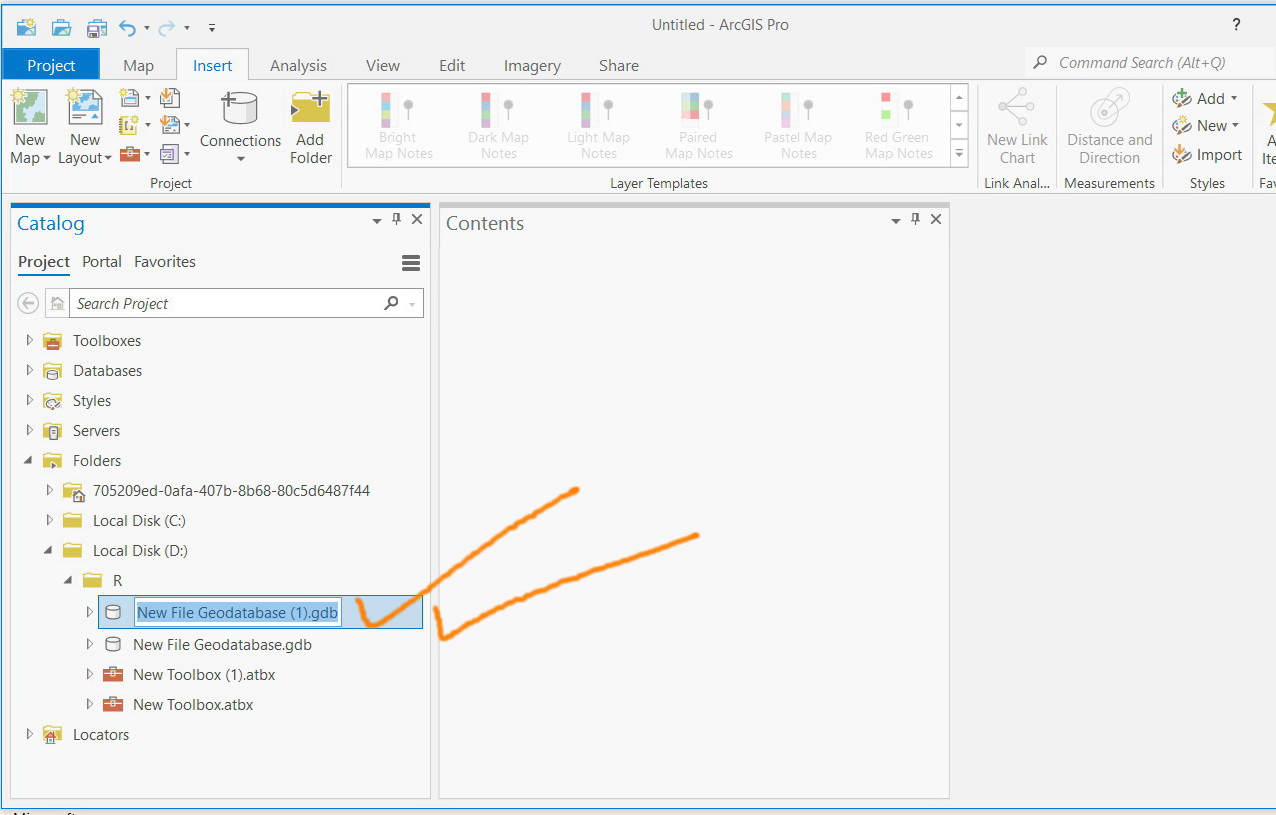The image size is (1276, 815).
Task: Click the New Map icon
Action: click(x=29, y=107)
